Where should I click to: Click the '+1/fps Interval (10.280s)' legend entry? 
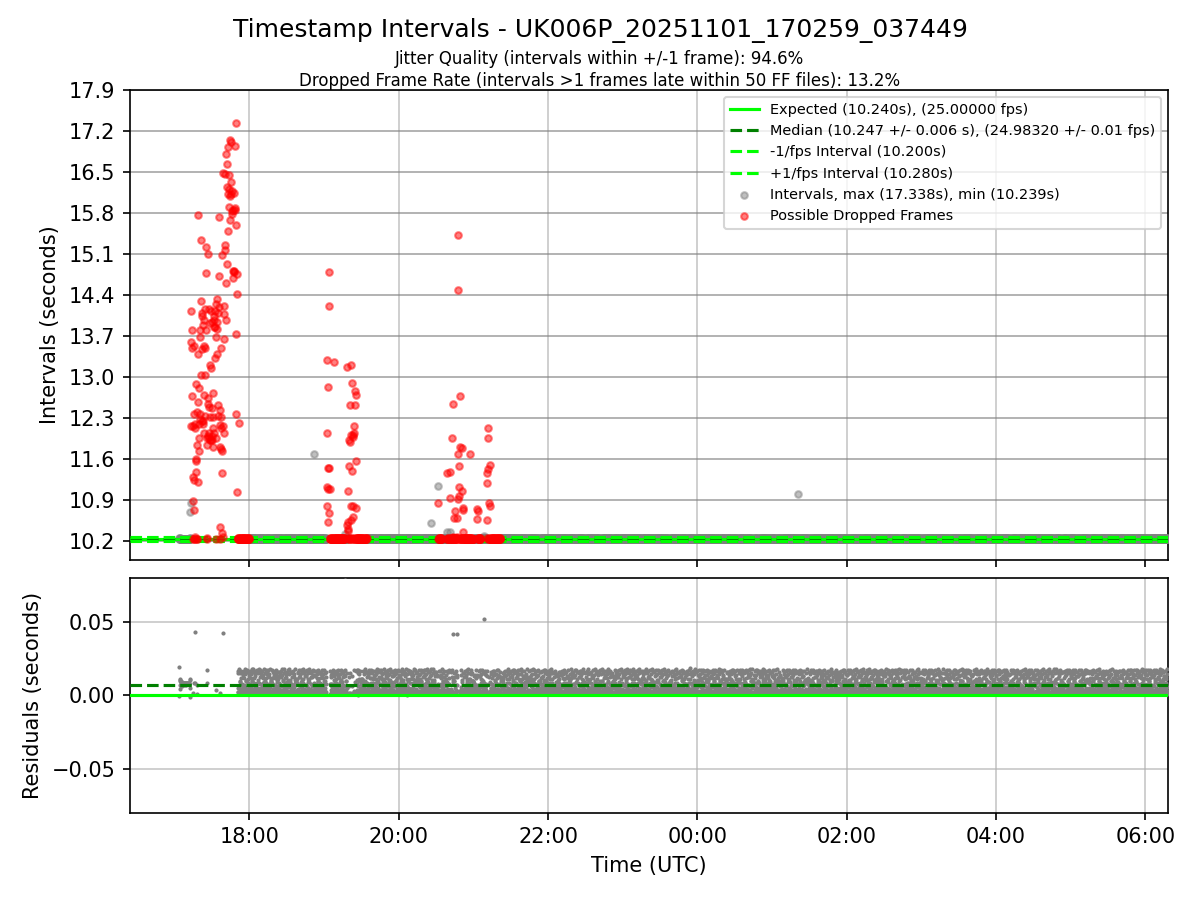(861, 172)
